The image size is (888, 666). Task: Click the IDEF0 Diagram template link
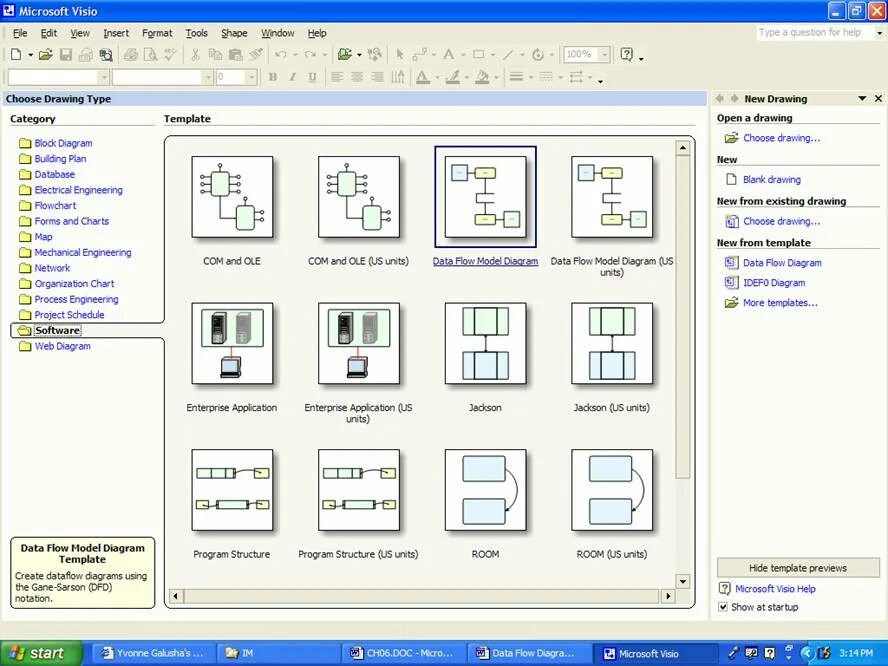774,283
